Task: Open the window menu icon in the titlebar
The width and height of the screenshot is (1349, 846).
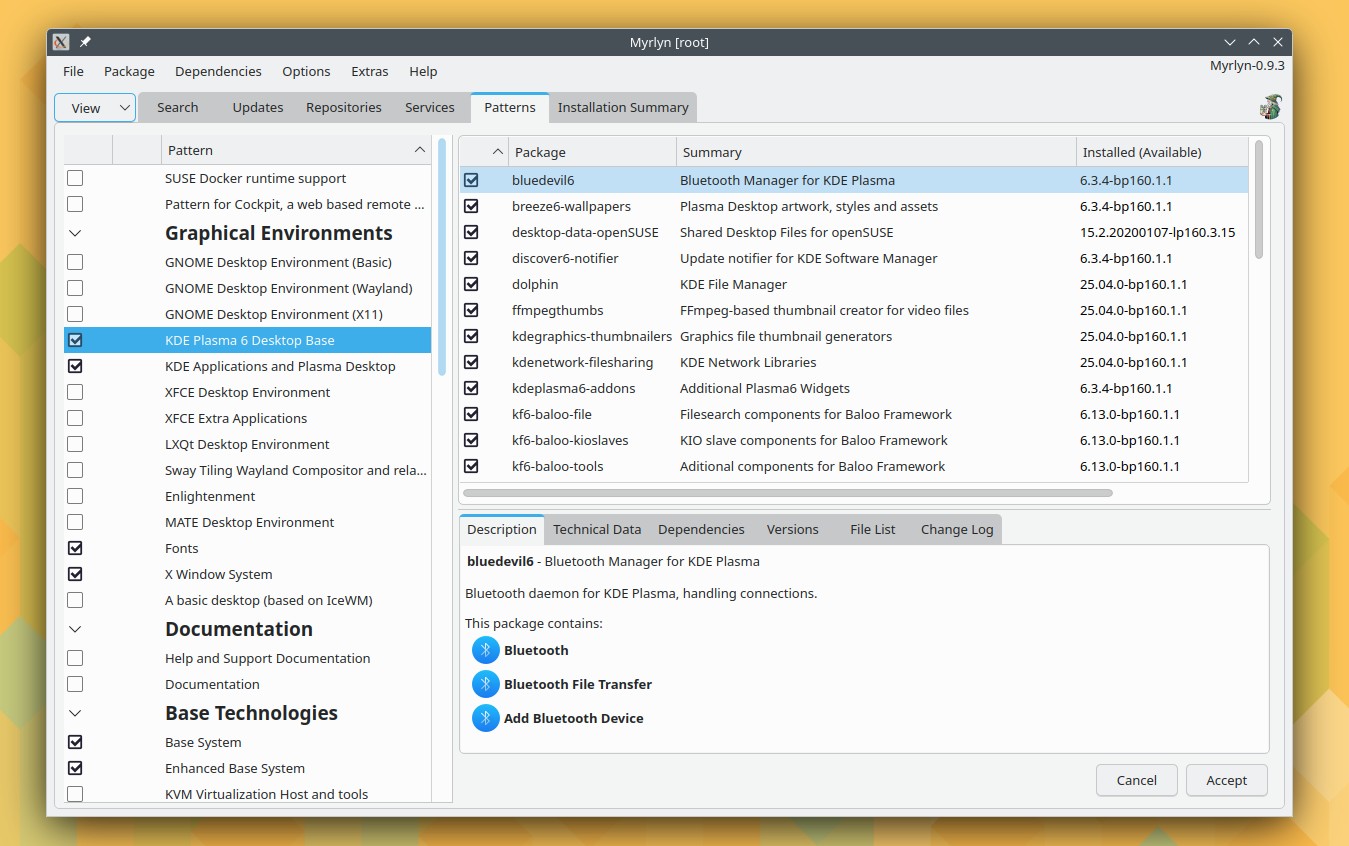Action: [x=61, y=42]
